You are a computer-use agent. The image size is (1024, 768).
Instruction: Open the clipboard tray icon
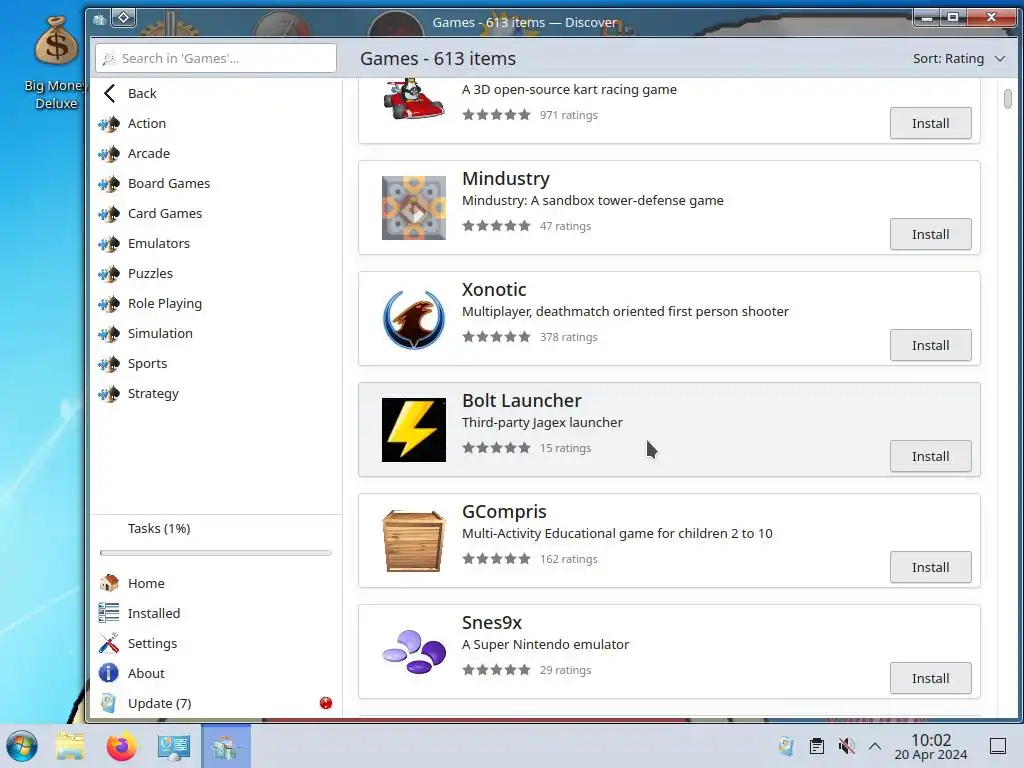(x=816, y=746)
